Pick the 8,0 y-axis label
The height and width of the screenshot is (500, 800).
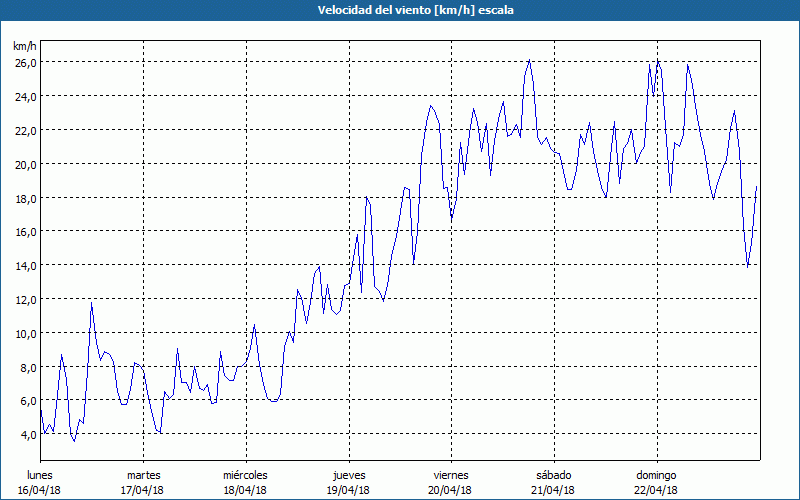tap(27, 367)
